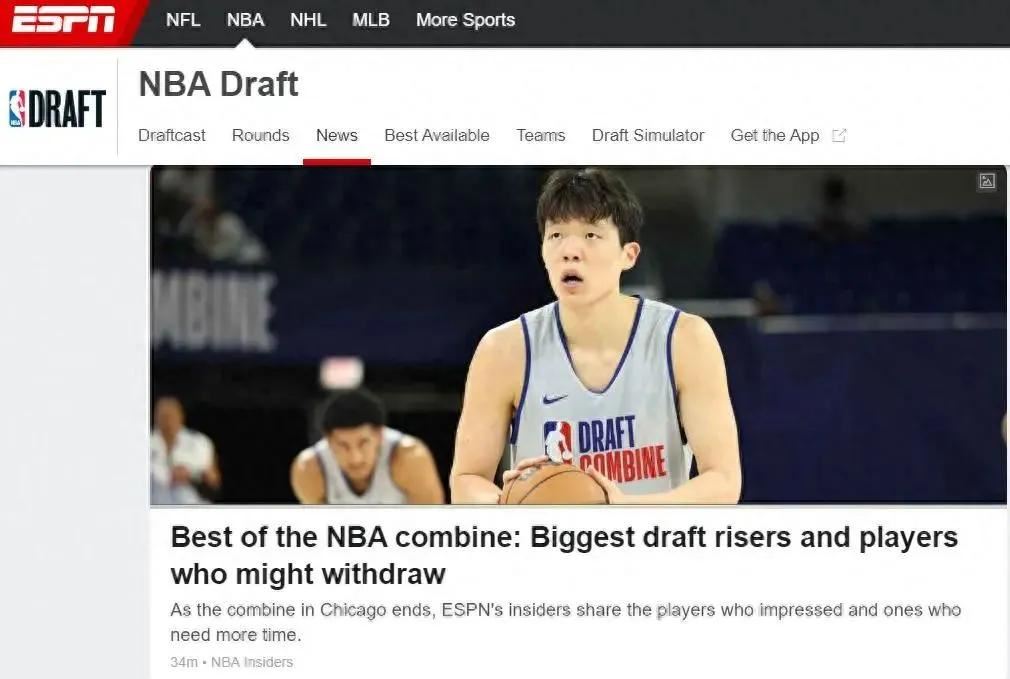Open the Teams tab
The image size is (1010, 679).
click(540, 135)
